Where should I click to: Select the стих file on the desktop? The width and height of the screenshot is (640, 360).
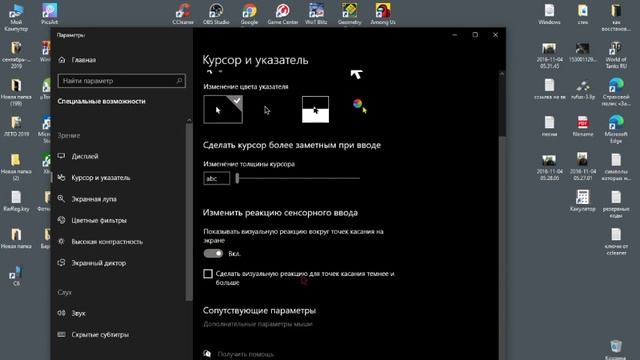point(583,14)
